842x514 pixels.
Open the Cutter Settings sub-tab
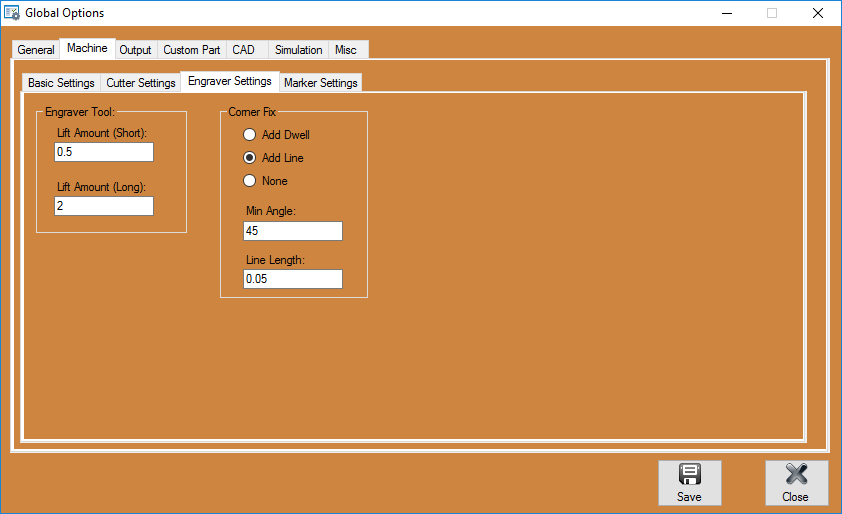(x=141, y=83)
